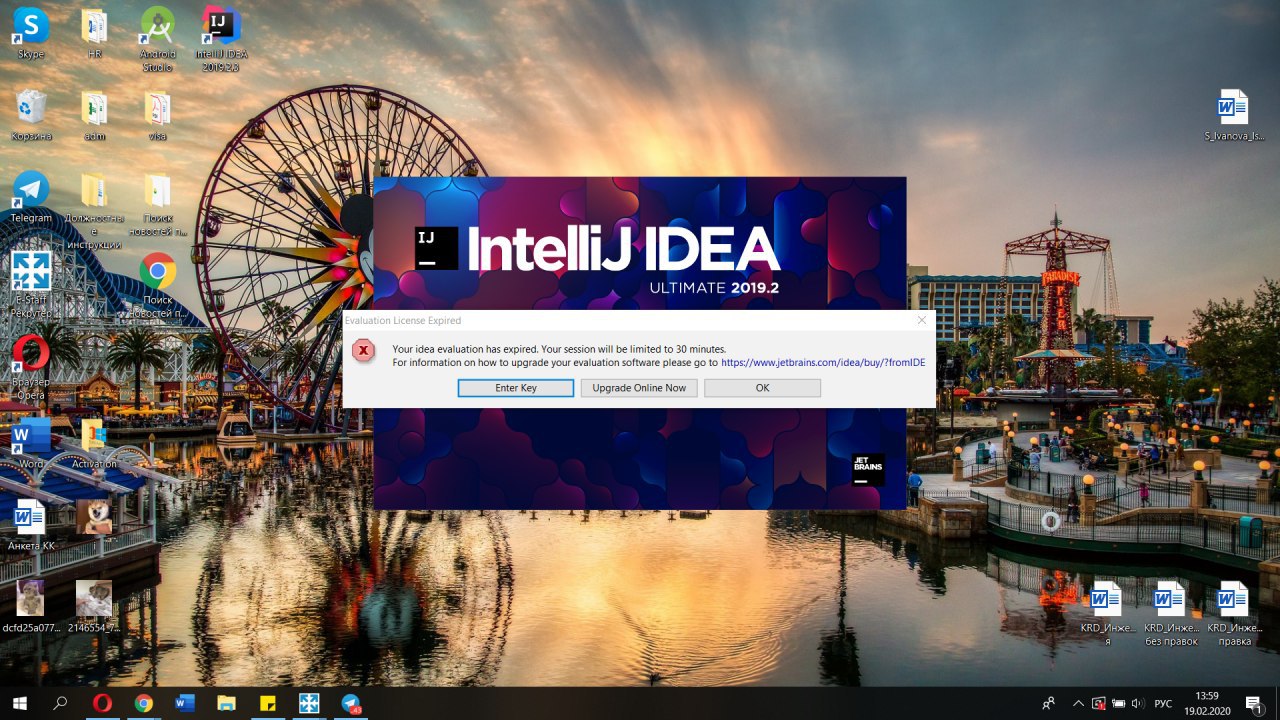Viewport: 1280px width, 720px height.
Task: Select the 2146554_7 image file
Action: point(94,606)
